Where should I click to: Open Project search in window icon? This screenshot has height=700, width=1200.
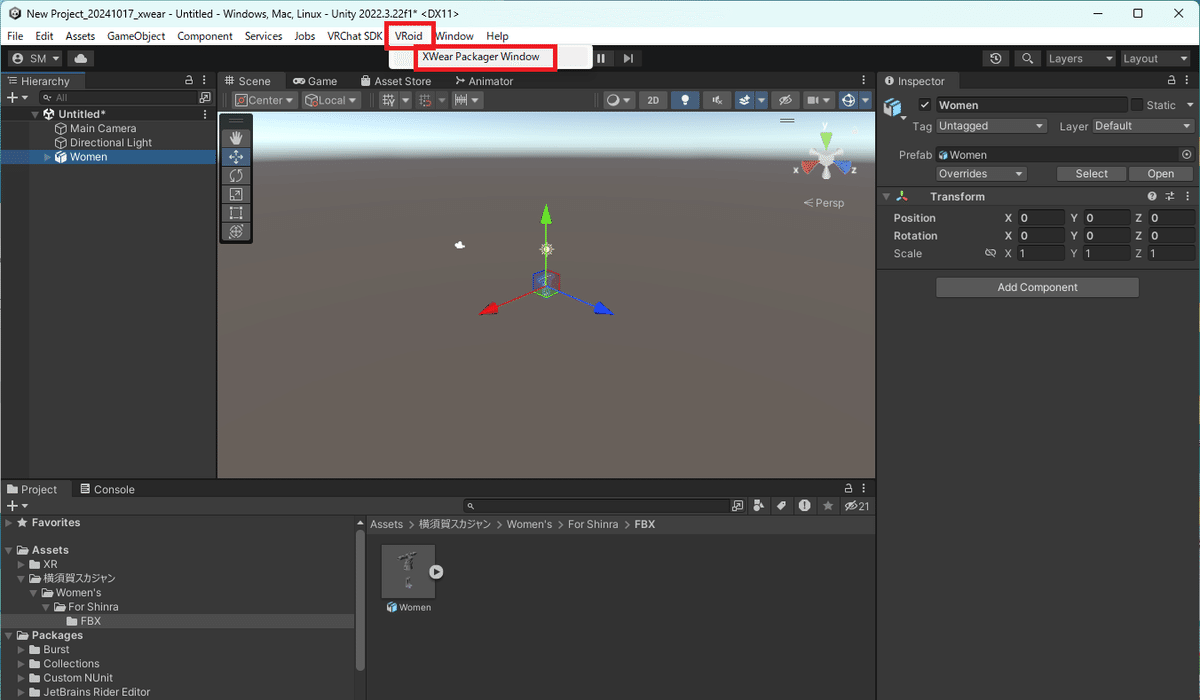738,506
